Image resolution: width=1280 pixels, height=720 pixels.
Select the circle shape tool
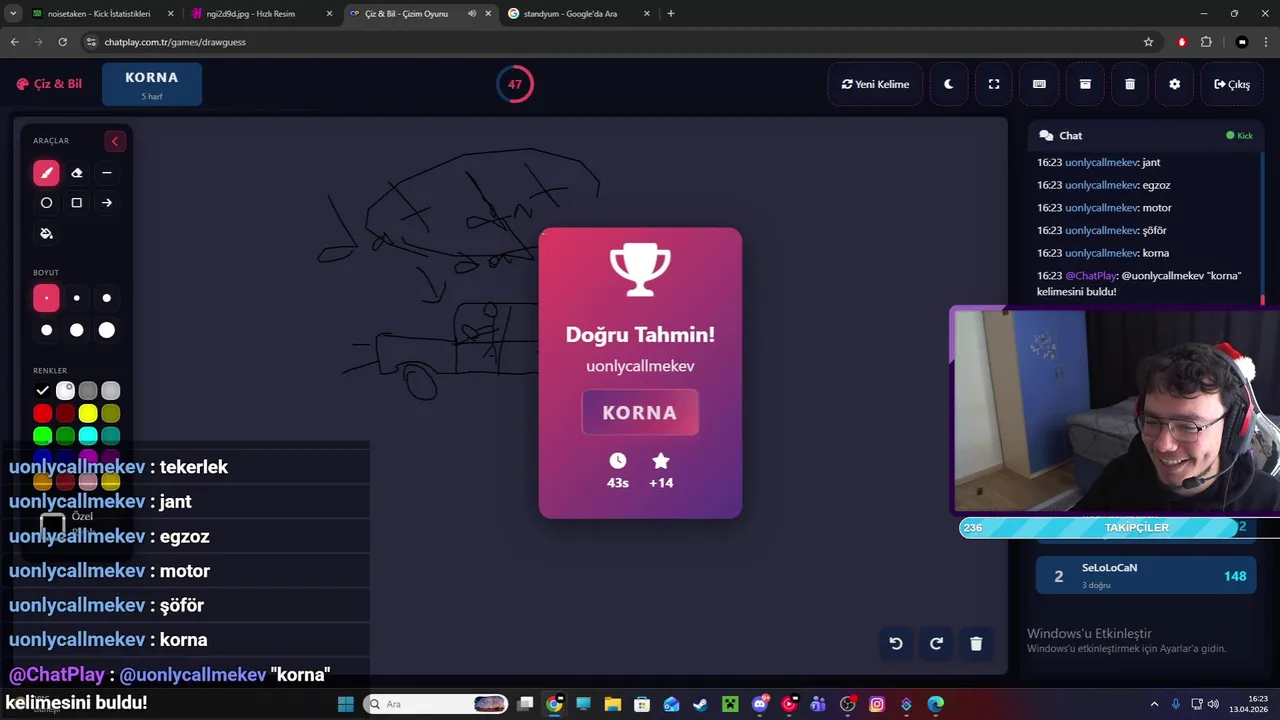click(46, 203)
